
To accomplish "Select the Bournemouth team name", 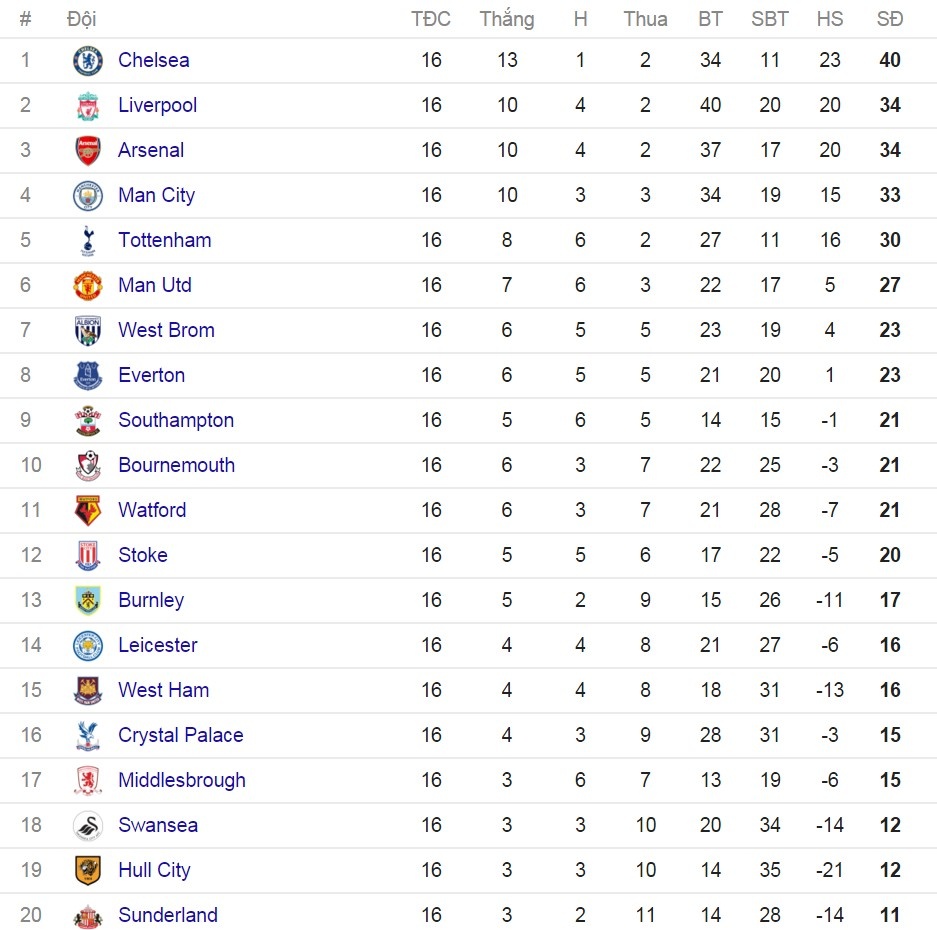I will click(x=176, y=465).
